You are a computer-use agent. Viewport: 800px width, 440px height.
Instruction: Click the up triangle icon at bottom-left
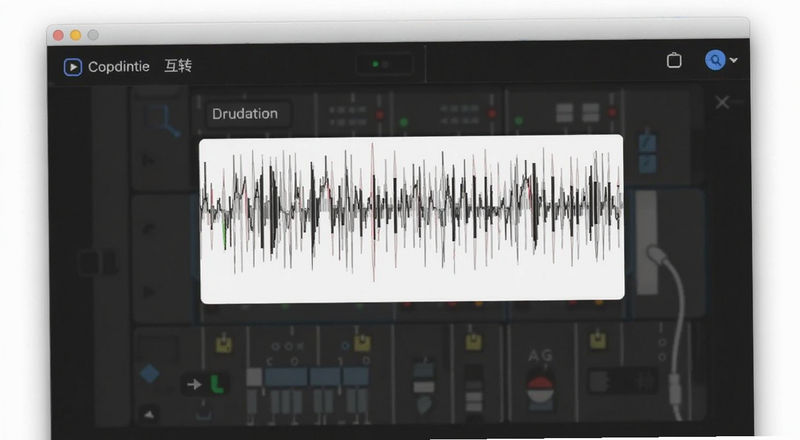click(x=148, y=414)
